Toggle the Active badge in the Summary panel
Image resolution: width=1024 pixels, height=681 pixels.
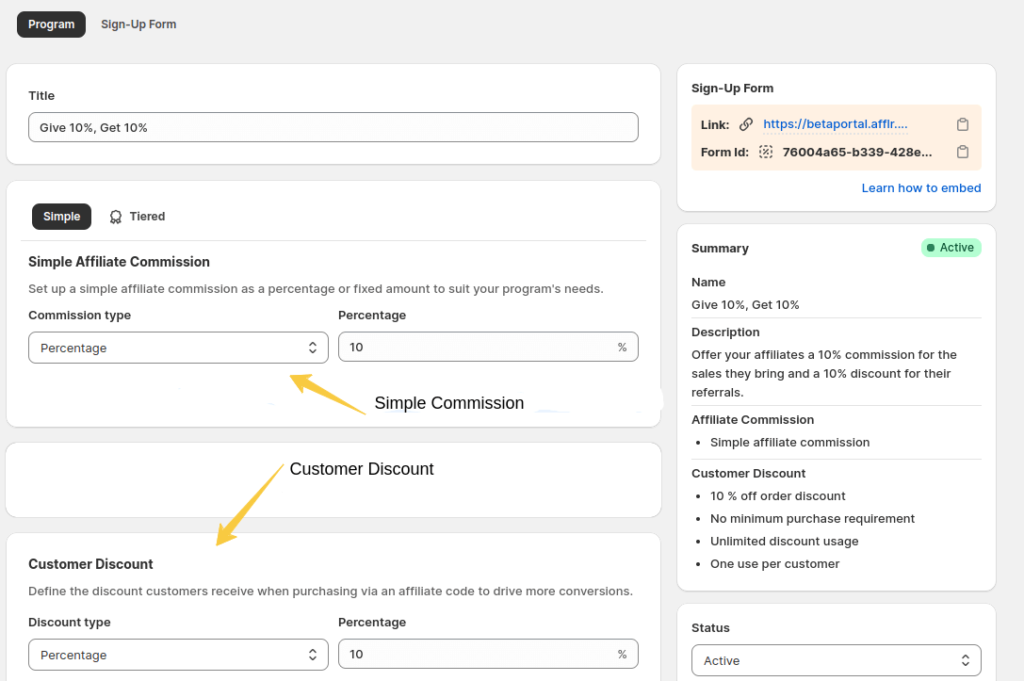click(x=950, y=247)
